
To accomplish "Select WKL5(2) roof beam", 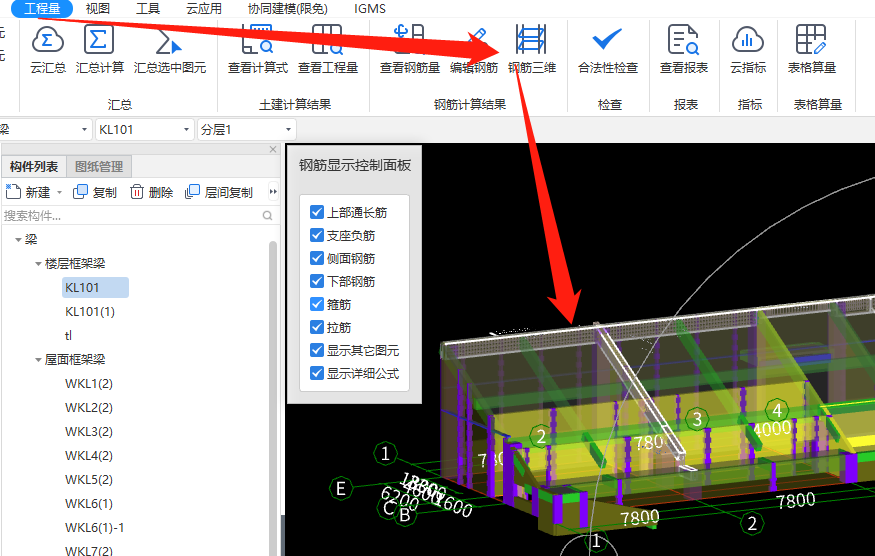I will click(89, 480).
